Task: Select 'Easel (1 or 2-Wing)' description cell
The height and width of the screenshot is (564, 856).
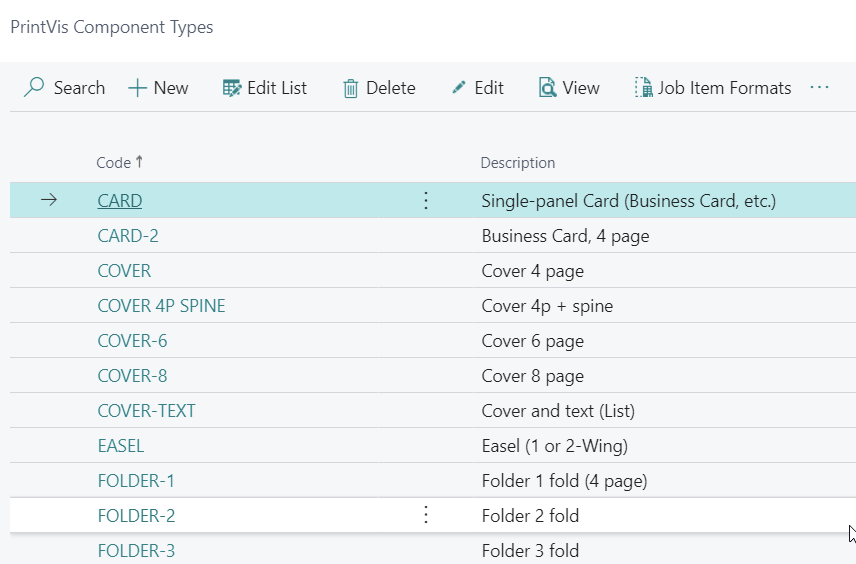Action: (x=555, y=446)
